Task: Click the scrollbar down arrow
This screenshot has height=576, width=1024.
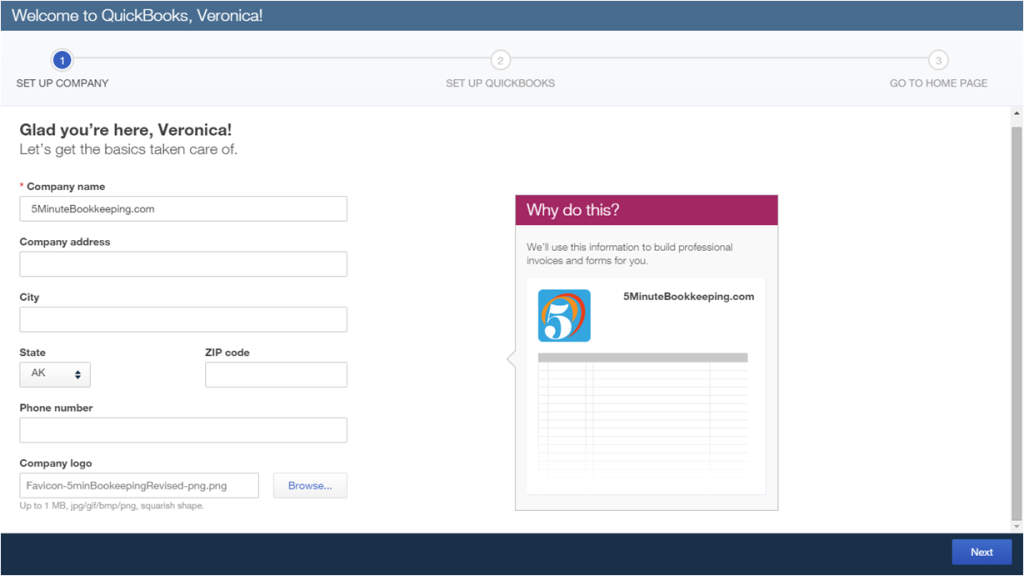Action: 1017,526
